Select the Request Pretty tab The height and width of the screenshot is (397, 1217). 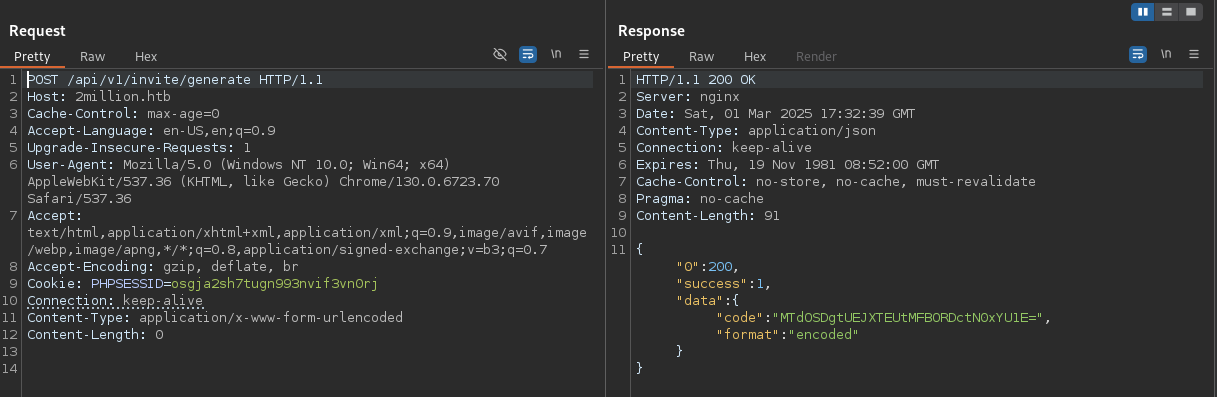point(32,57)
